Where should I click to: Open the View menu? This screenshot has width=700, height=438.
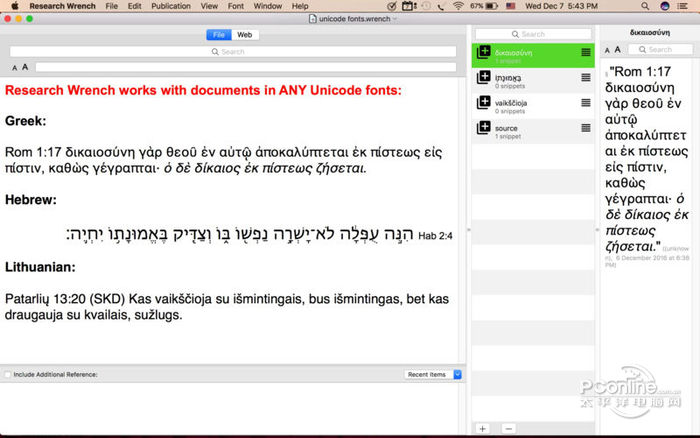(x=209, y=6)
